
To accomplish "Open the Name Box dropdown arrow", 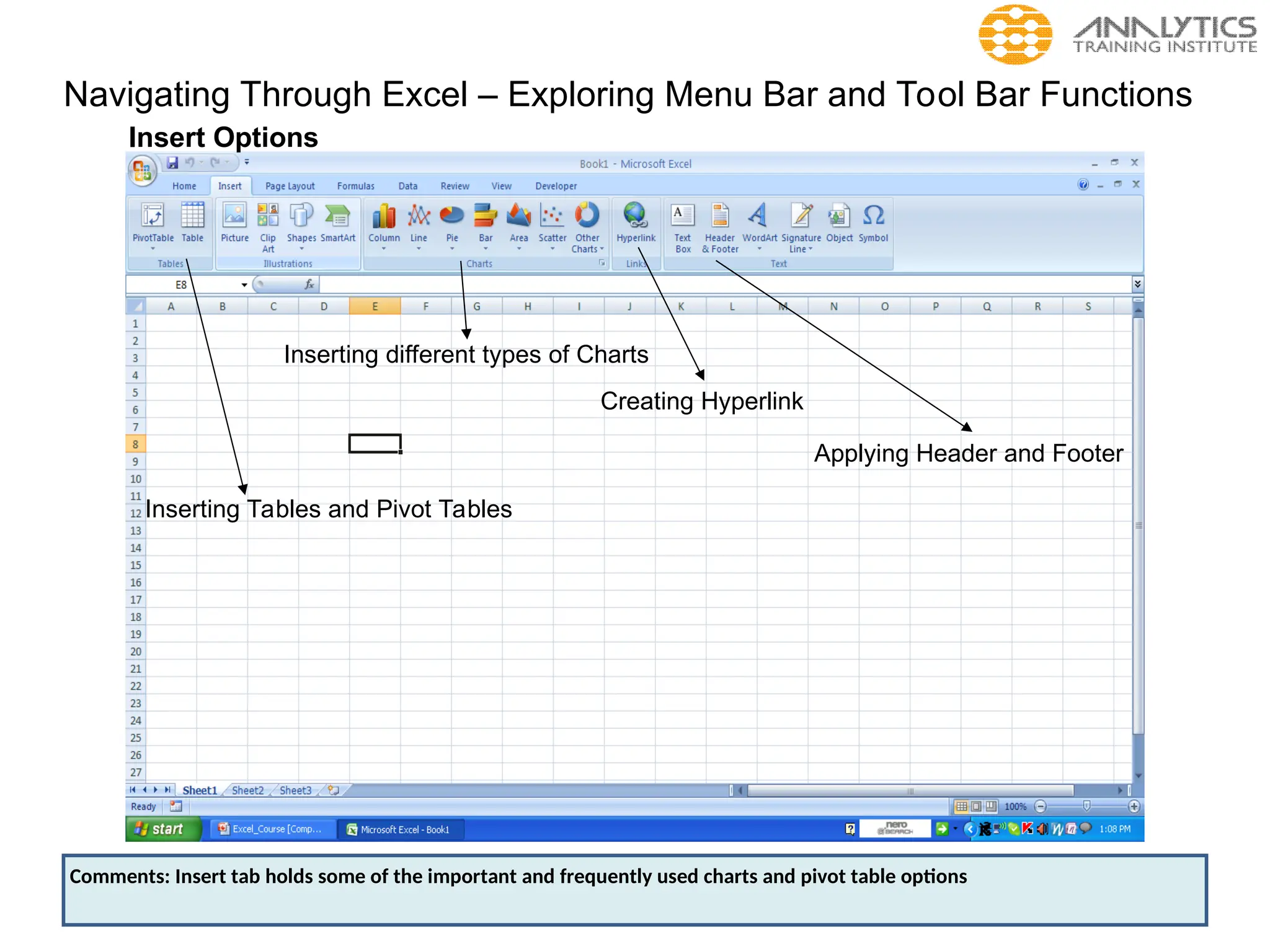I will [244, 284].
